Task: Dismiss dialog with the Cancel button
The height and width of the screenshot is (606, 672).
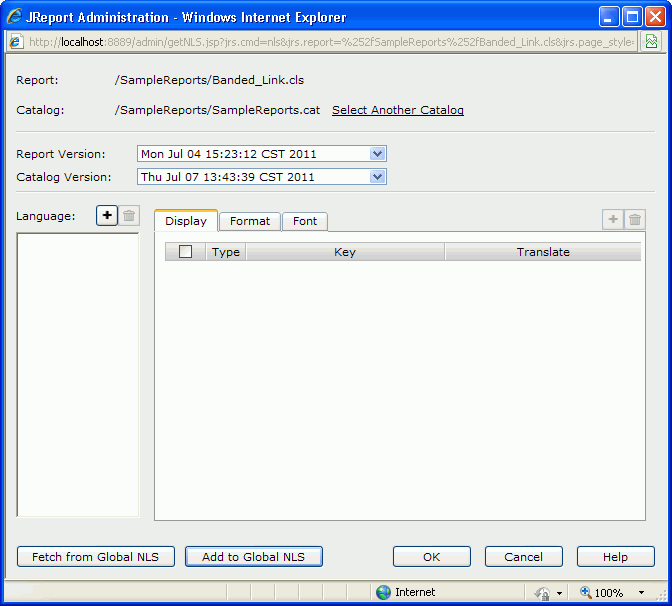Action: pyautogui.click(x=524, y=557)
